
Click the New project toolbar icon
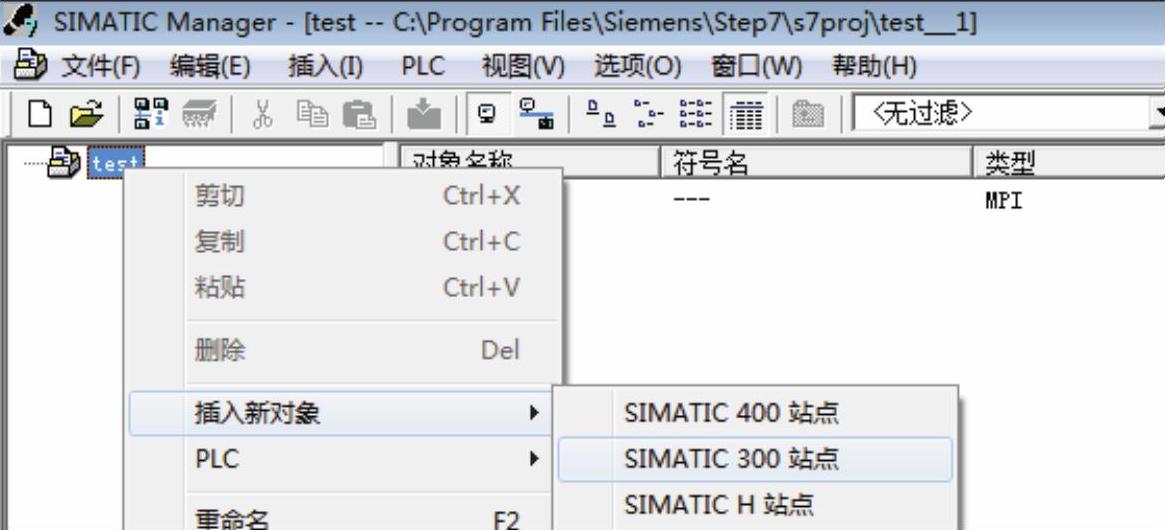(40, 114)
